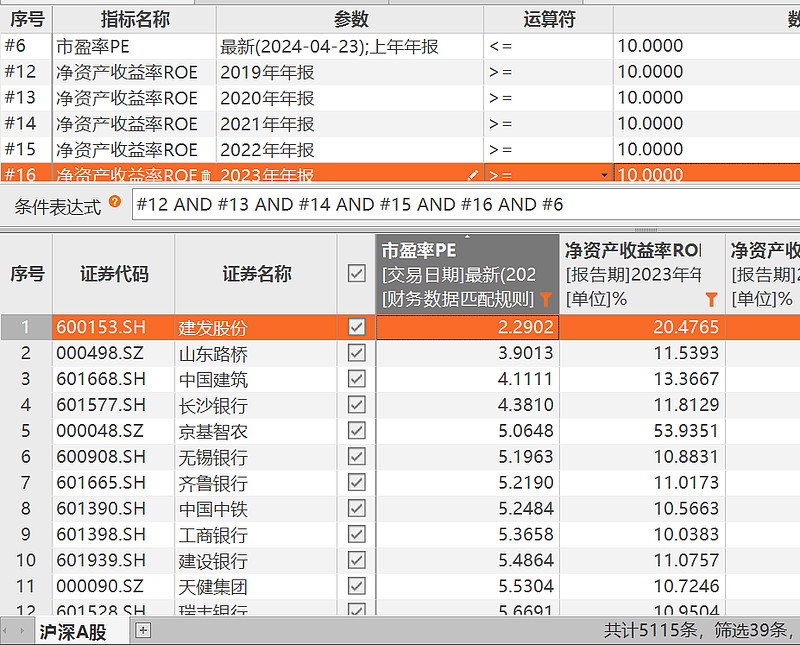The width and height of the screenshot is (800, 645).
Task: Click stock name 京基智农
Action: coord(213,432)
